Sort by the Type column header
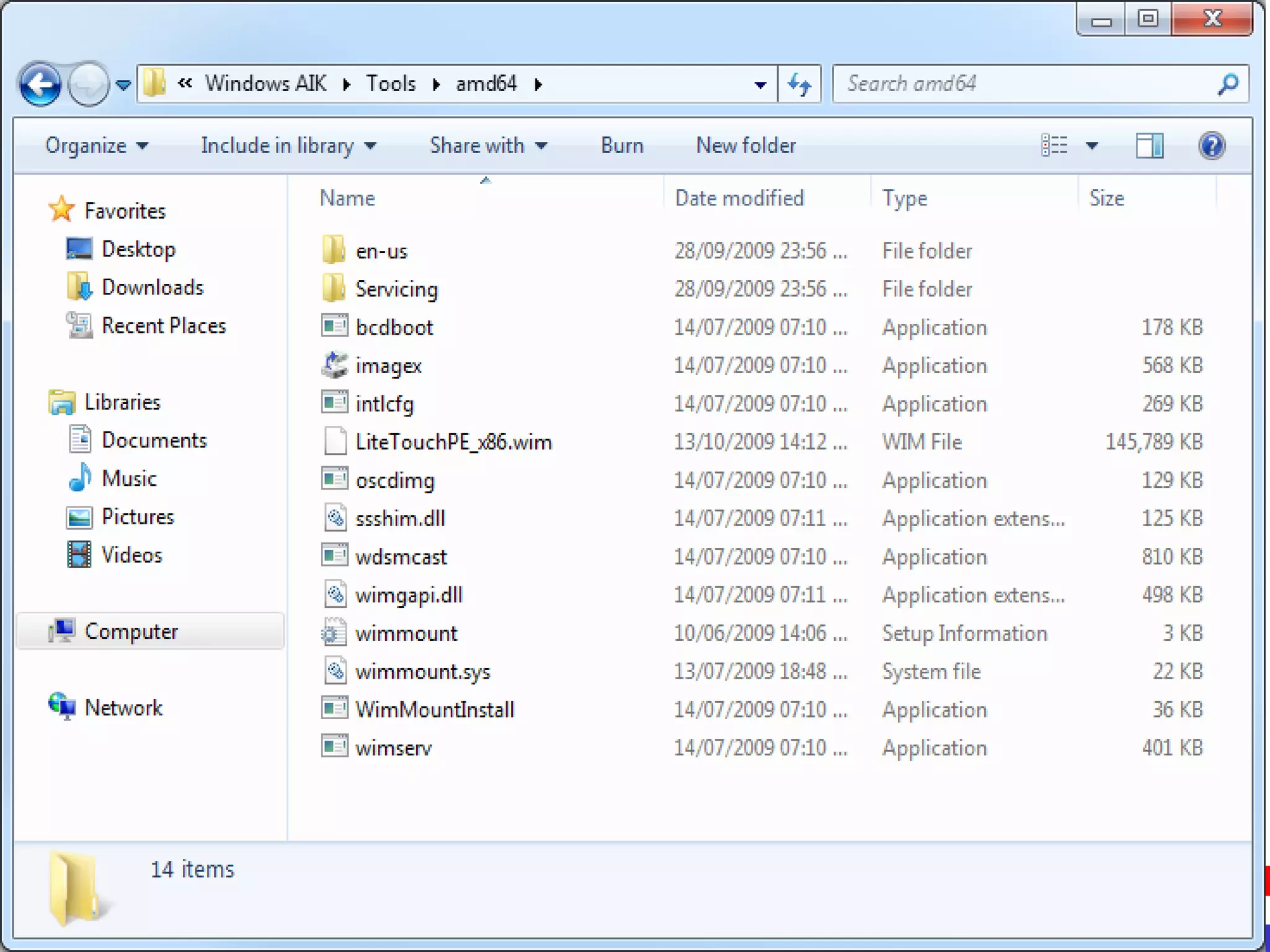 click(905, 198)
